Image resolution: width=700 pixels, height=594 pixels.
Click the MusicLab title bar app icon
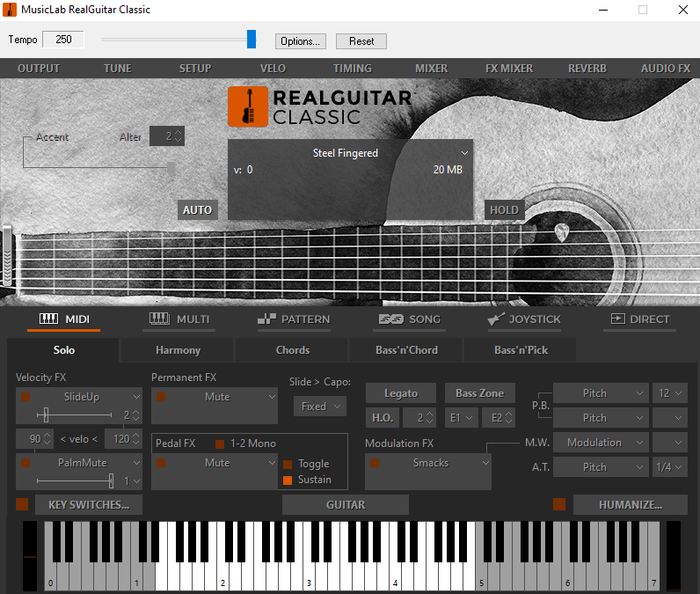coord(9,9)
